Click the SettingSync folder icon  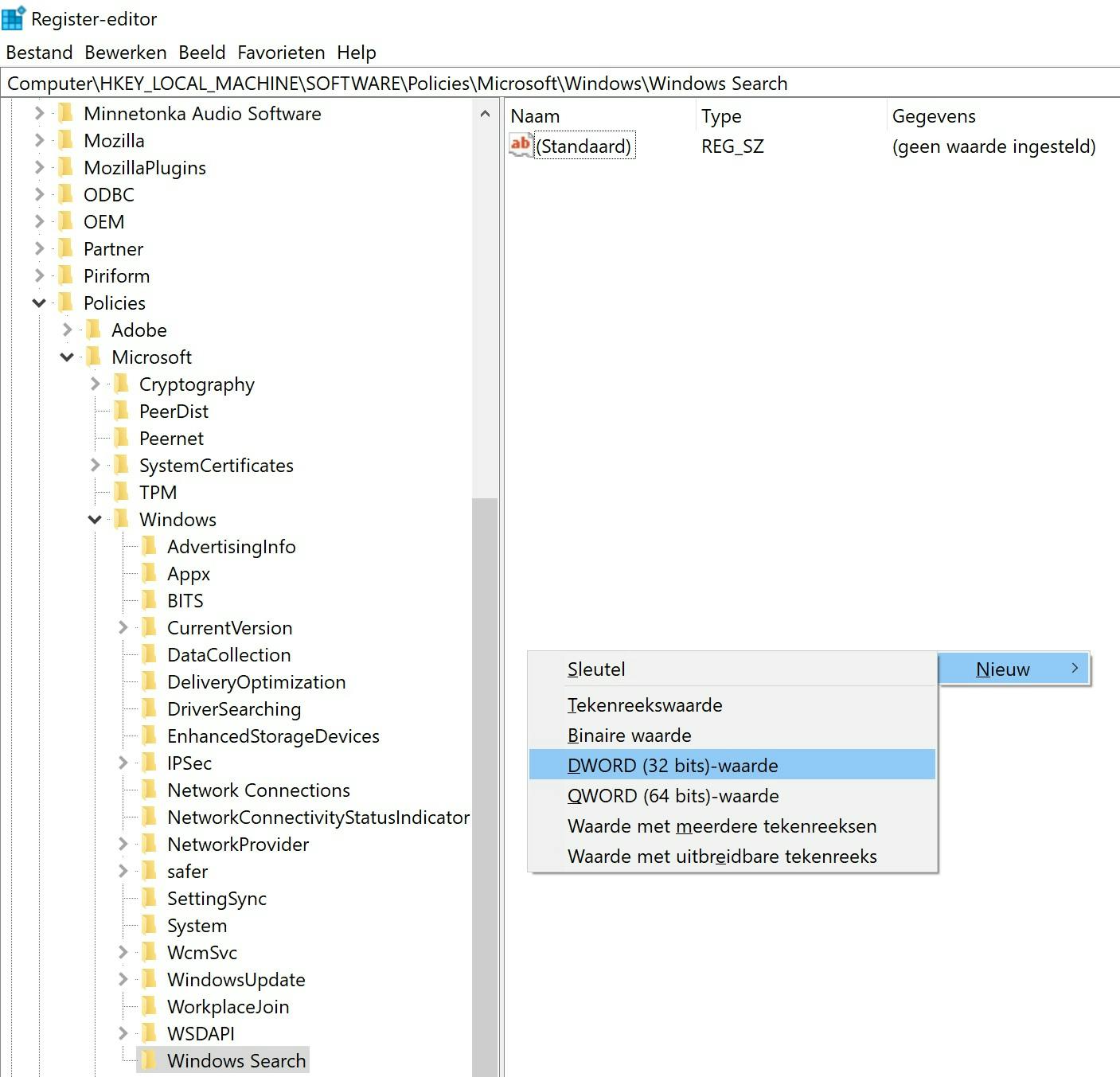pos(150,898)
